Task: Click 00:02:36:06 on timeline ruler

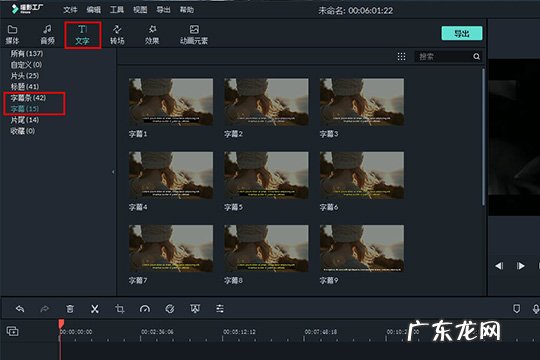Action: pyautogui.click(x=157, y=332)
